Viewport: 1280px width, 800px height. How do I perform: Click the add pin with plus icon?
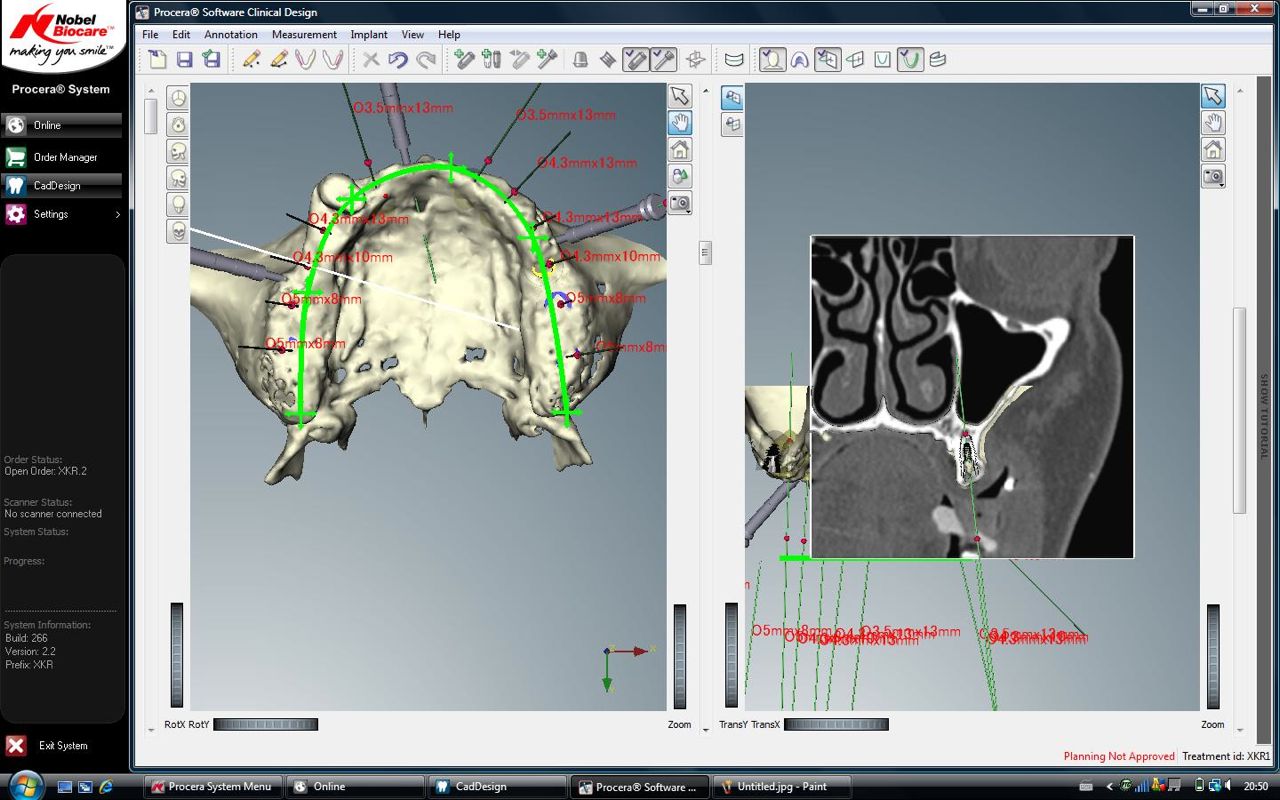[x=546, y=60]
